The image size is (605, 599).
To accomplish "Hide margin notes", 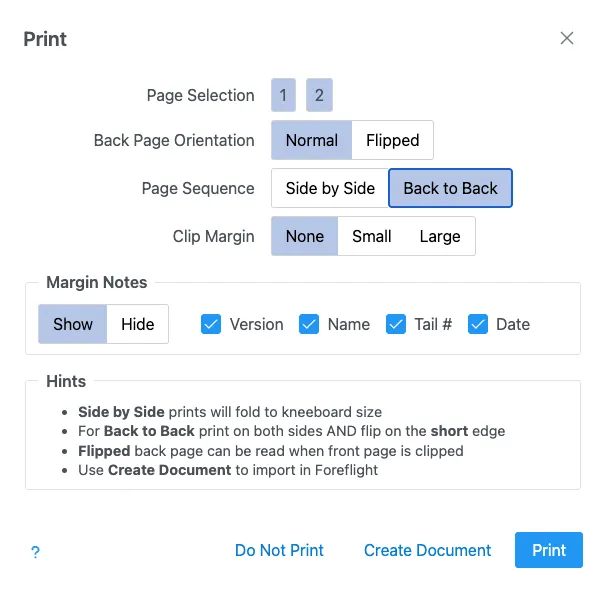I will click(x=138, y=324).
